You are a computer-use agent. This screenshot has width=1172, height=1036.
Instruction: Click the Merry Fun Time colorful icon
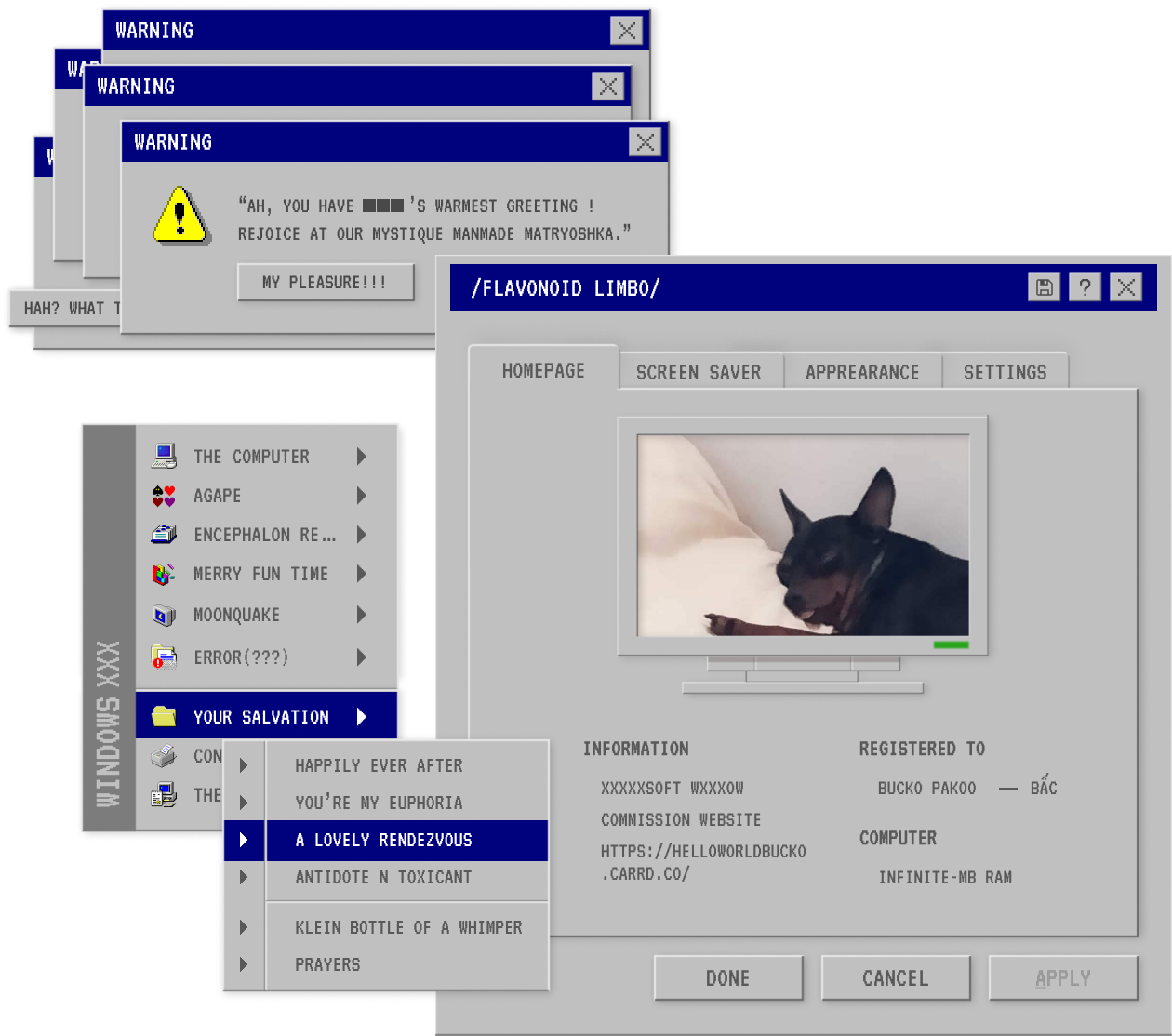(x=164, y=574)
